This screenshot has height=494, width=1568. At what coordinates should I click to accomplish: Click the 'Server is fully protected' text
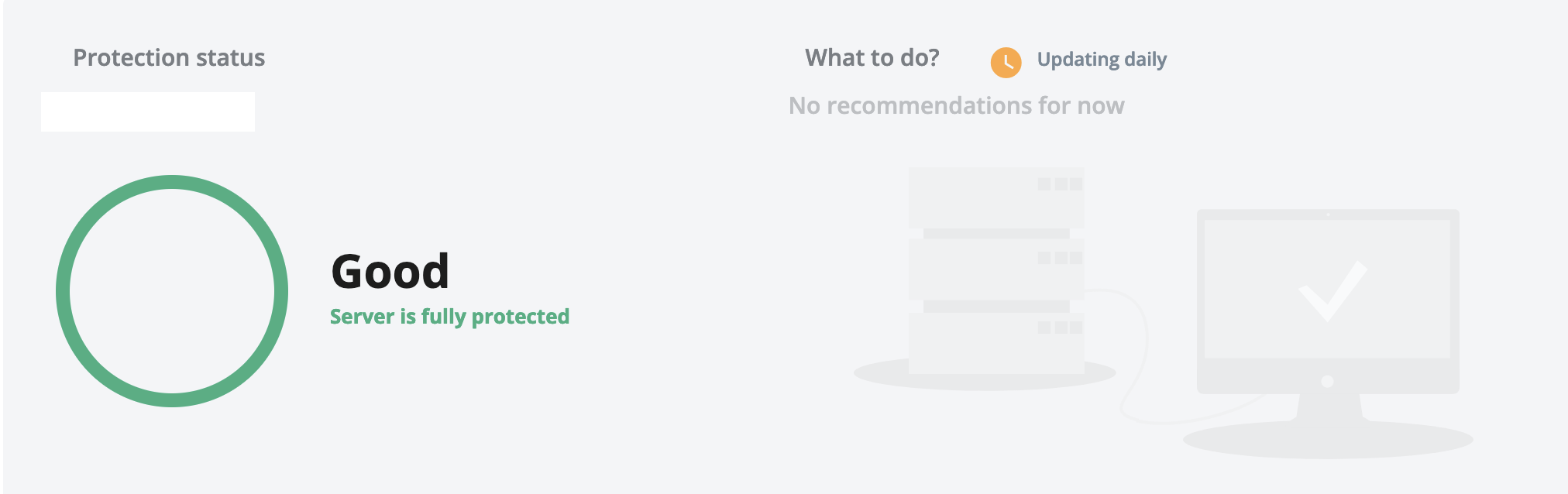(x=449, y=317)
